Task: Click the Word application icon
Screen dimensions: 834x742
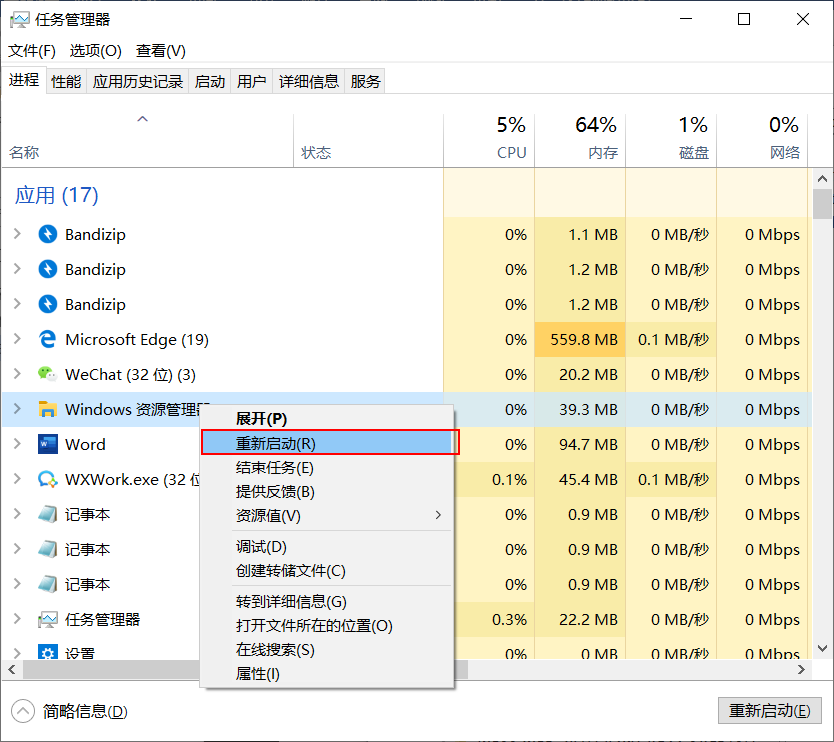Action: [47, 444]
